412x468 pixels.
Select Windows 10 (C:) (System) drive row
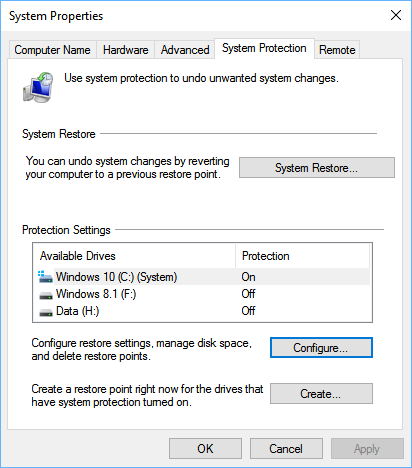point(203,277)
